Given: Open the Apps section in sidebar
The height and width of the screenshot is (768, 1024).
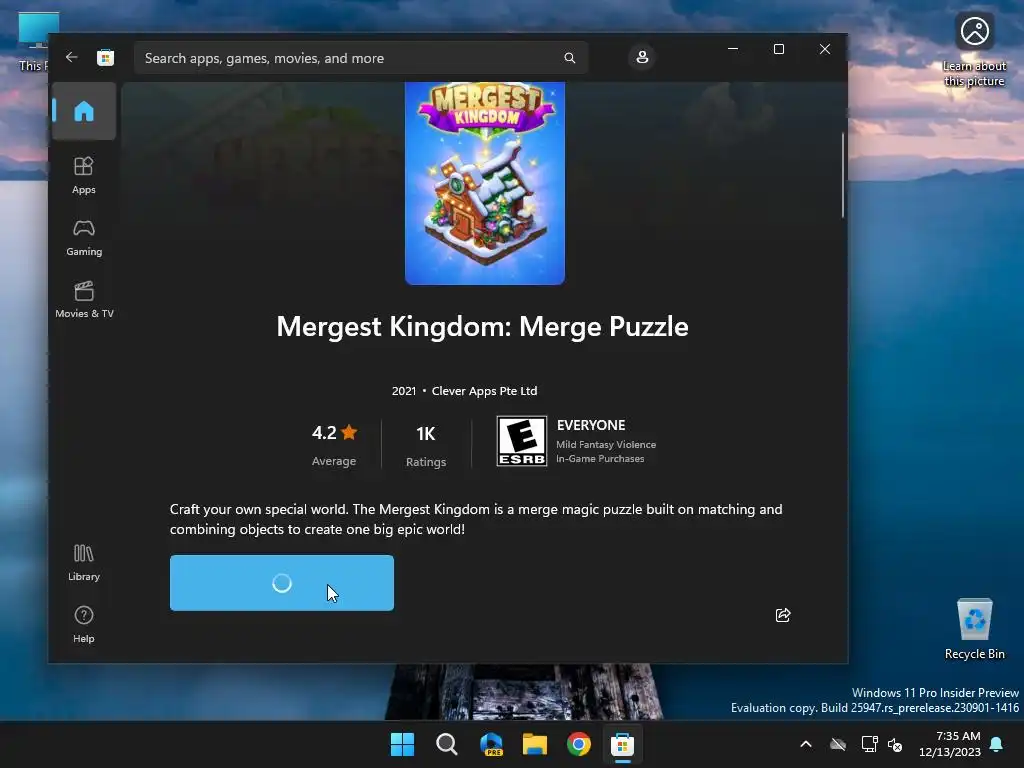Looking at the screenshot, I should pos(84,175).
